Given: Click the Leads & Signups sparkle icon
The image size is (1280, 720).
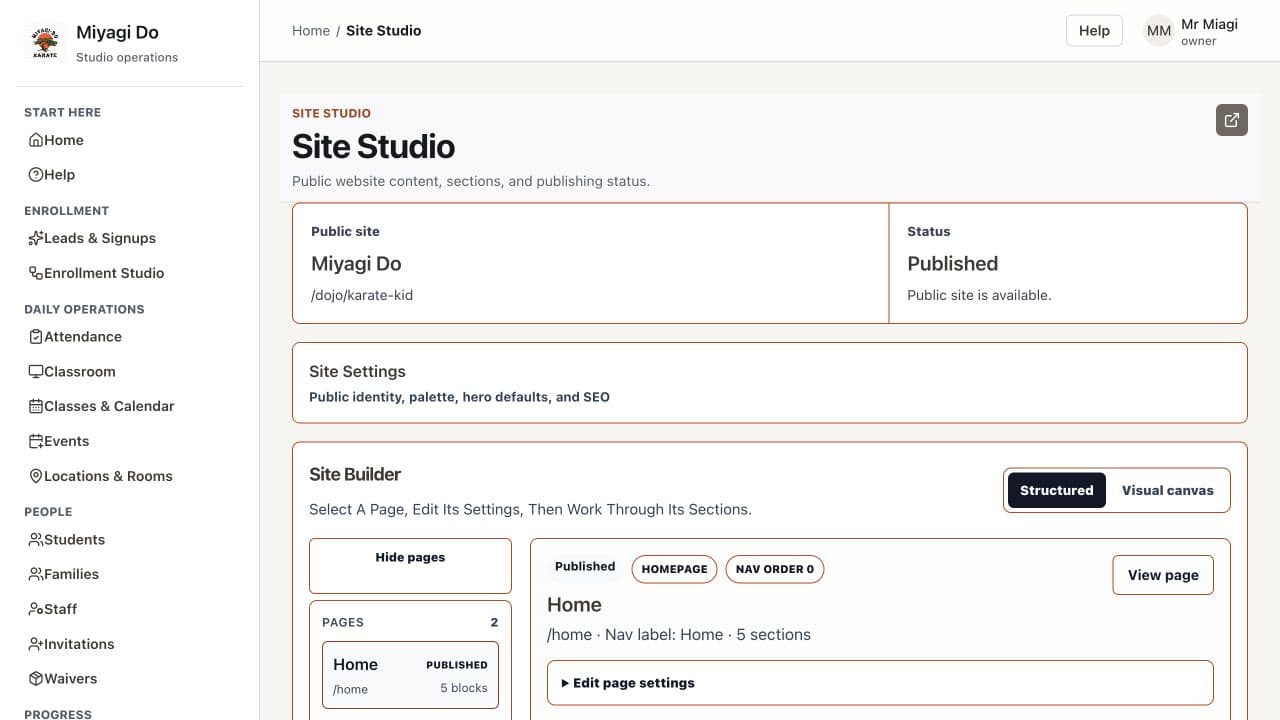Looking at the screenshot, I should [36, 238].
